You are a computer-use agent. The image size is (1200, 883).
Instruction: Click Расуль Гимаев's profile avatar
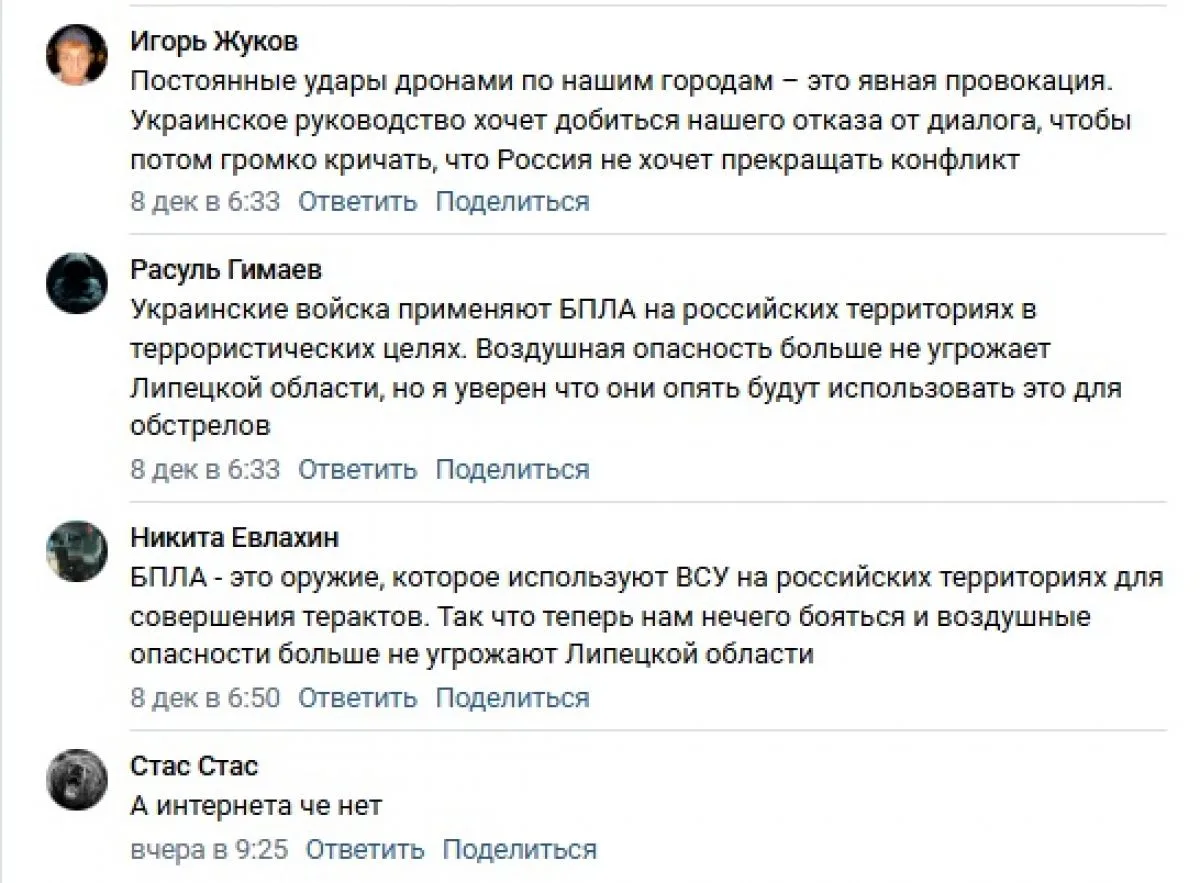pos(76,284)
